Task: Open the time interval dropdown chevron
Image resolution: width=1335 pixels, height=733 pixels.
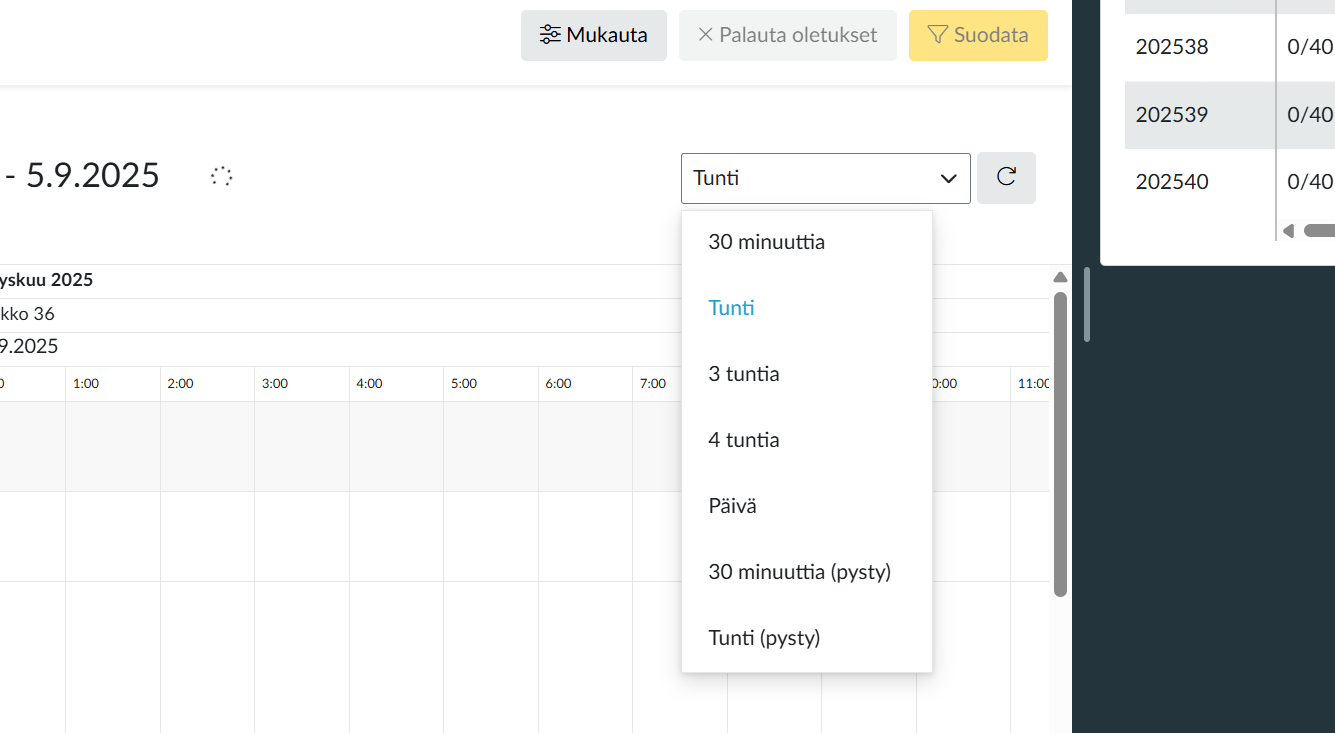Action: pyautogui.click(x=947, y=178)
